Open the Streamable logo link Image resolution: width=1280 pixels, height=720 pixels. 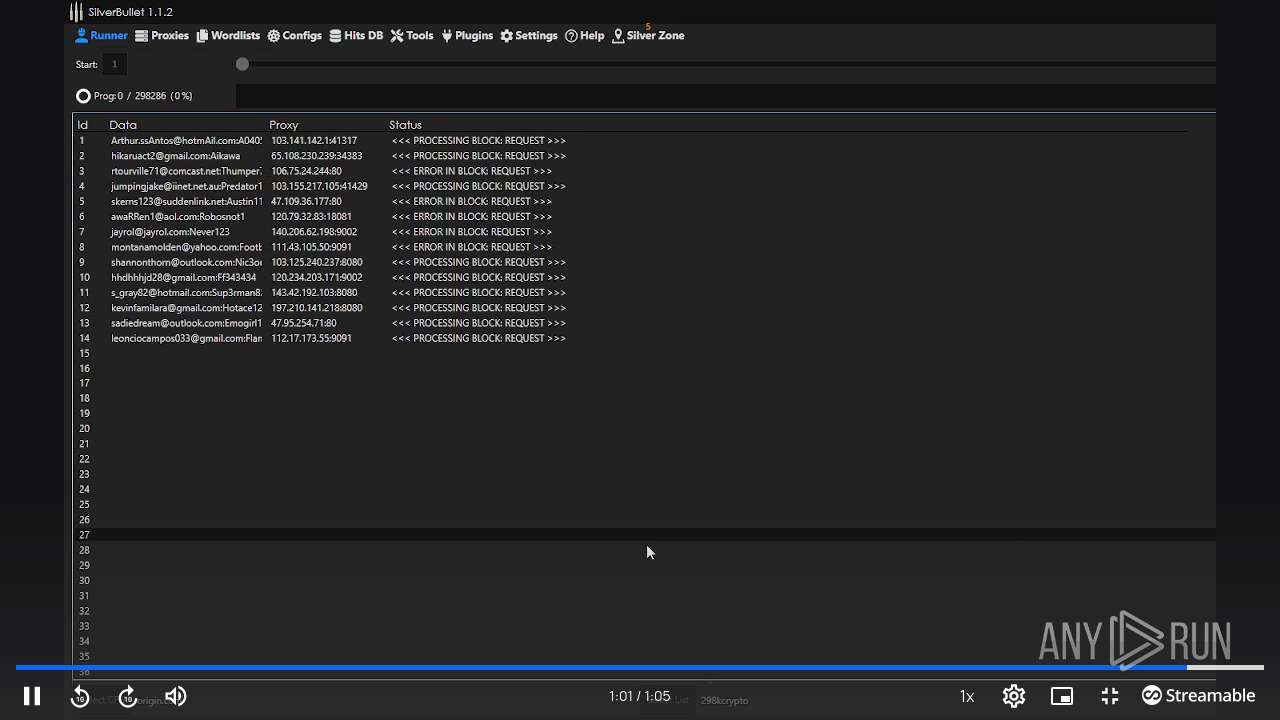1199,696
